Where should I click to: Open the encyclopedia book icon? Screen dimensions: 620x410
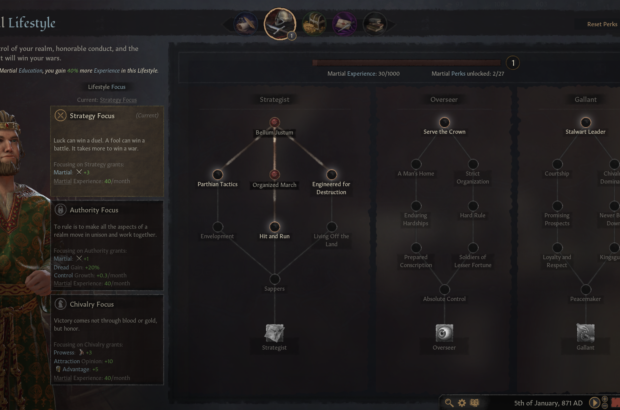click(474, 402)
